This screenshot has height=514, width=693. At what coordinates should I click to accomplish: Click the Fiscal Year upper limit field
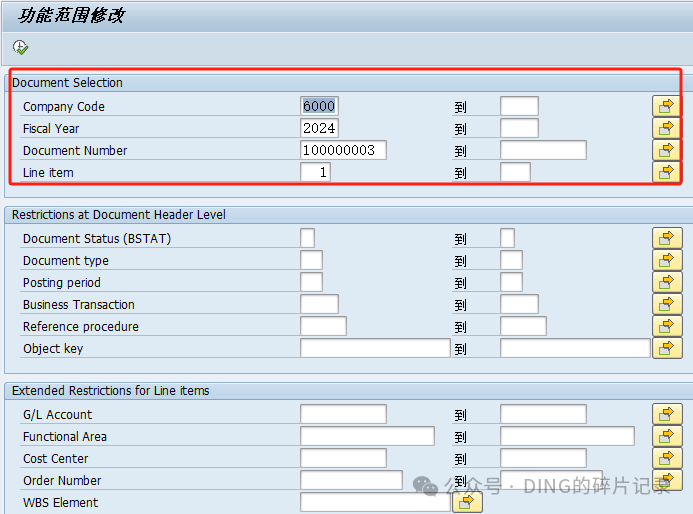[519, 128]
